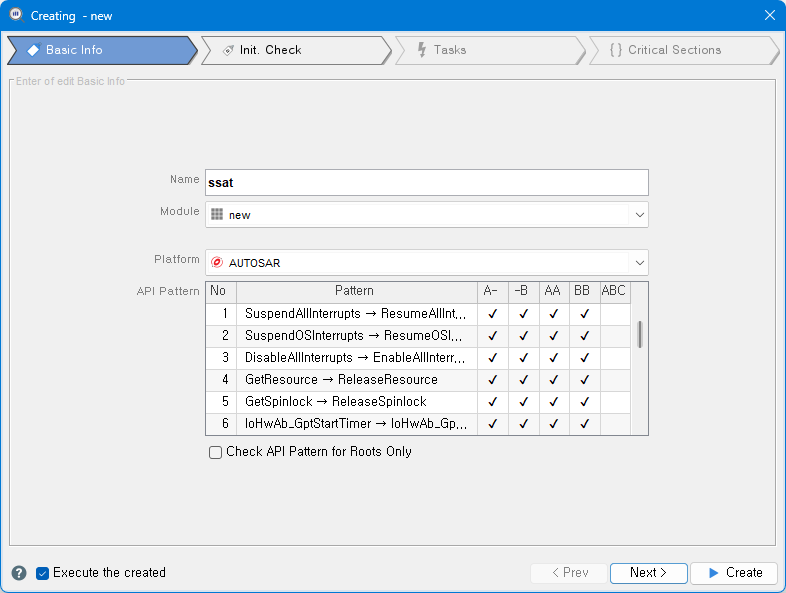Expand the Module dropdown
The width and height of the screenshot is (786, 593).
click(x=639, y=215)
